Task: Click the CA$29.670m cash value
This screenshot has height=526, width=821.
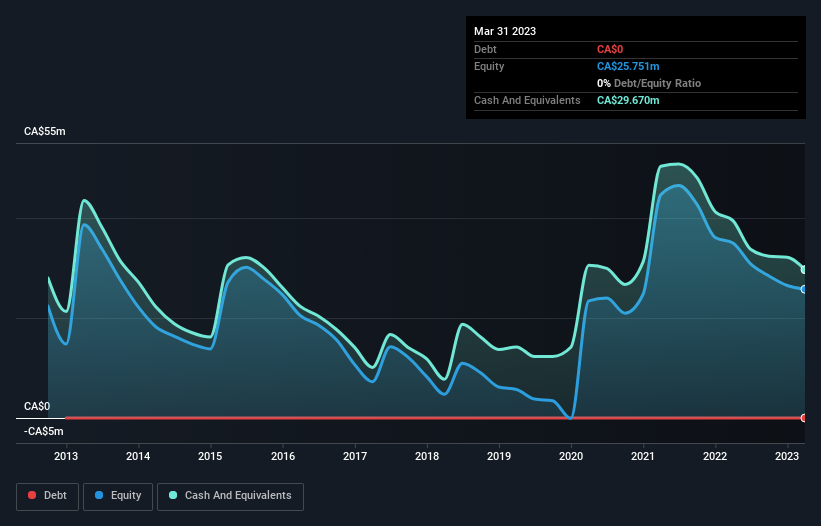Action: [628, 100]
